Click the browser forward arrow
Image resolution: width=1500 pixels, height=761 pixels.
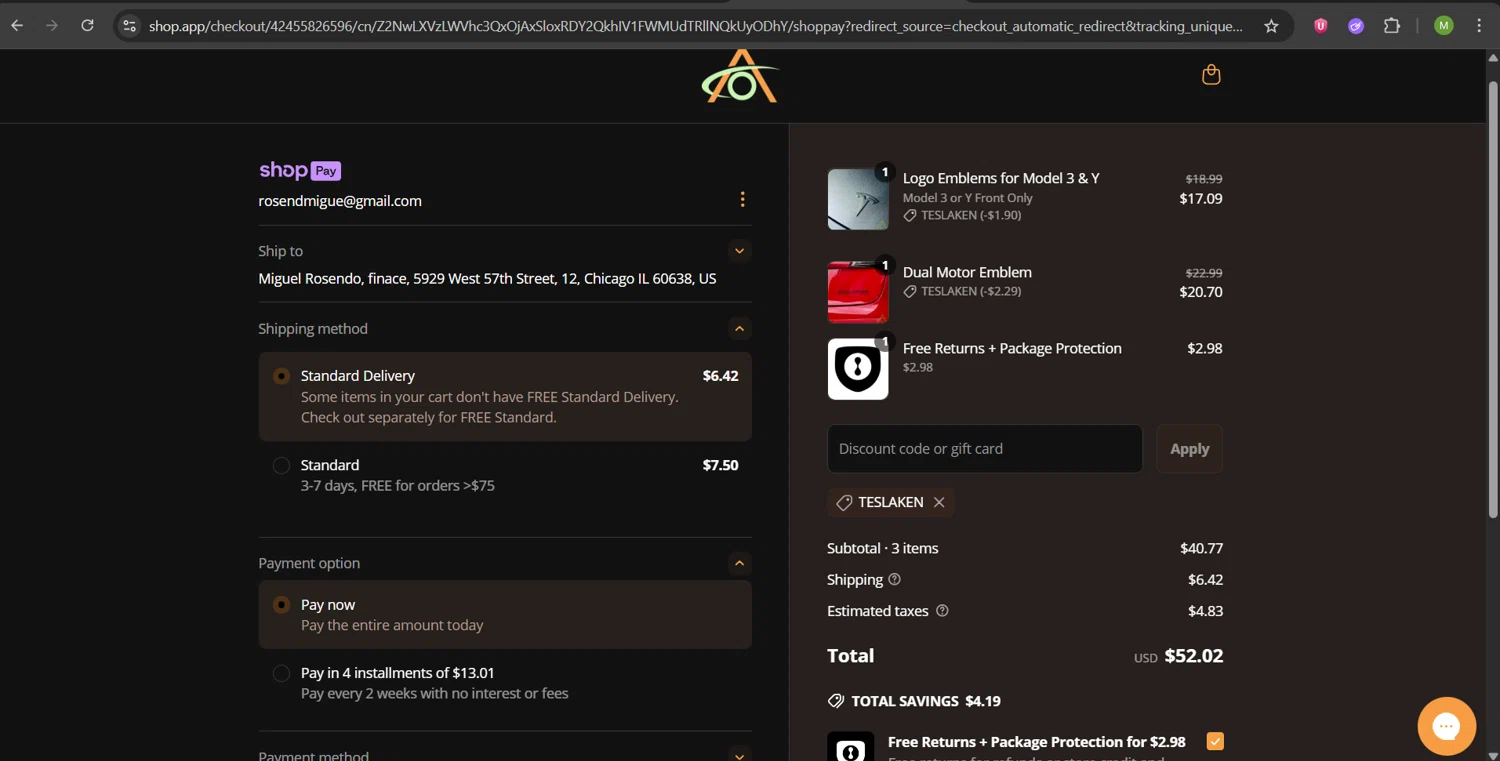click(x=52, y=26)
